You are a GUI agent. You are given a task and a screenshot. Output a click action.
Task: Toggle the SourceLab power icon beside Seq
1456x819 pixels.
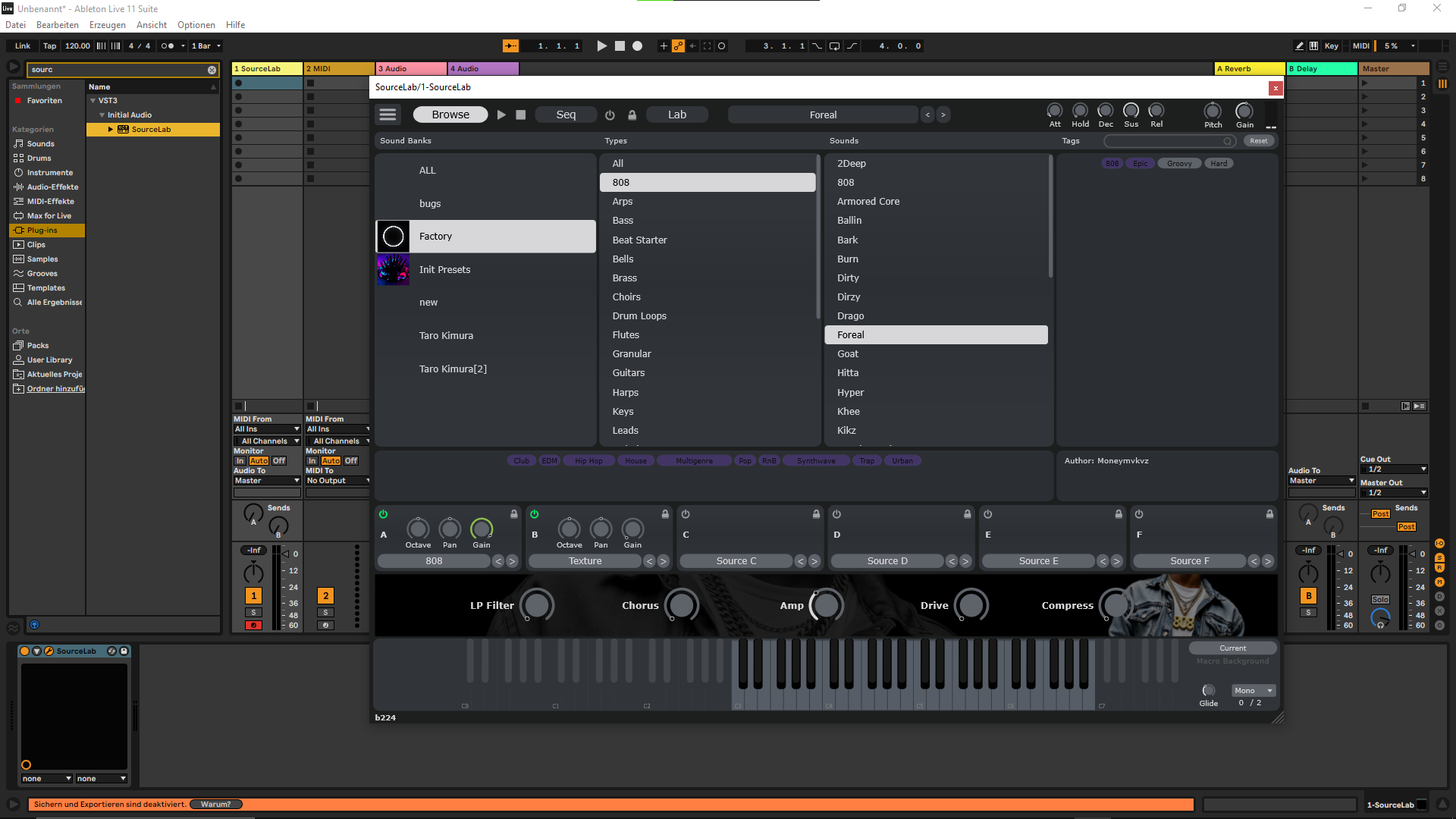tap(610, 115)
